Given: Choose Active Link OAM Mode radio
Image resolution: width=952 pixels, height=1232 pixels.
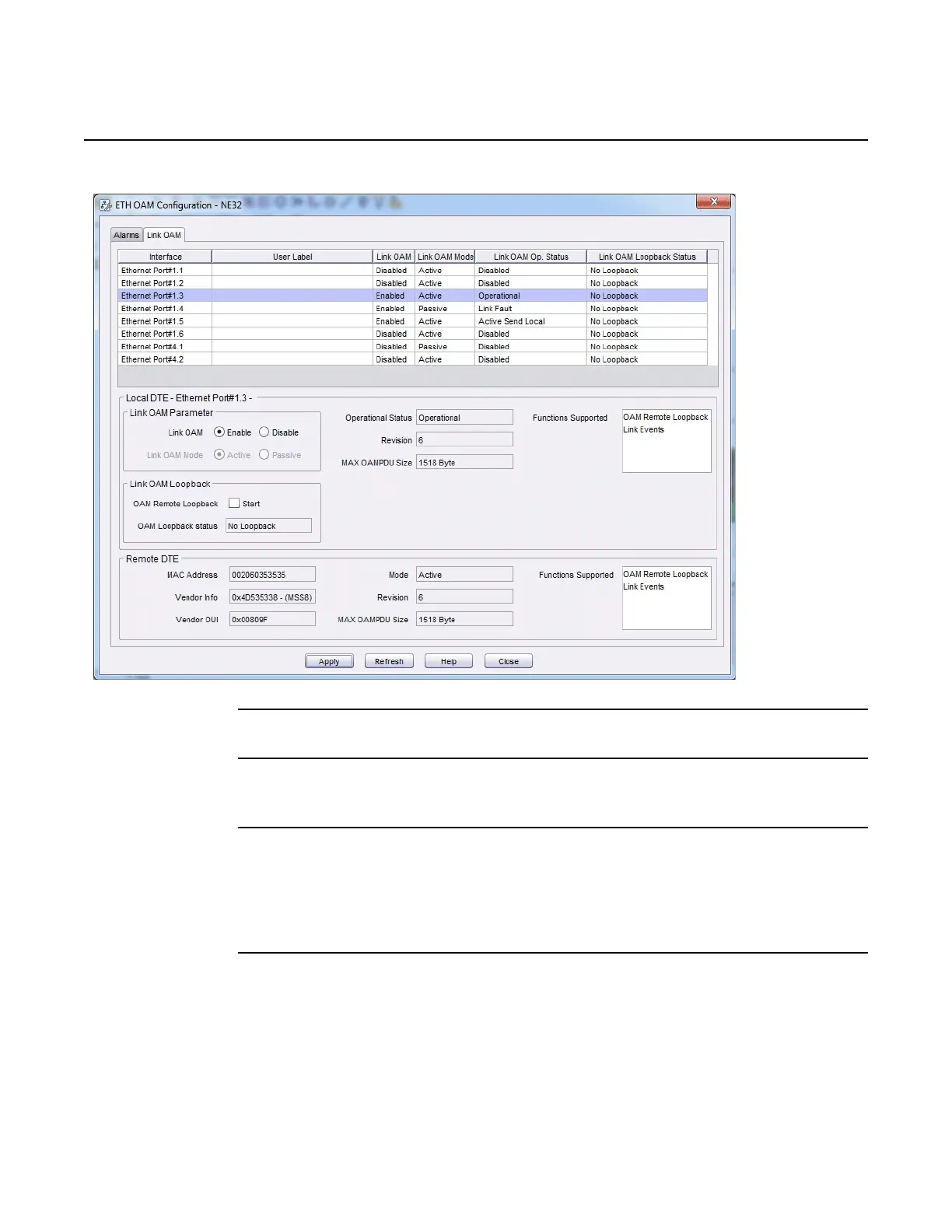Looking at the screenshot, I should (x=219, y=455).
